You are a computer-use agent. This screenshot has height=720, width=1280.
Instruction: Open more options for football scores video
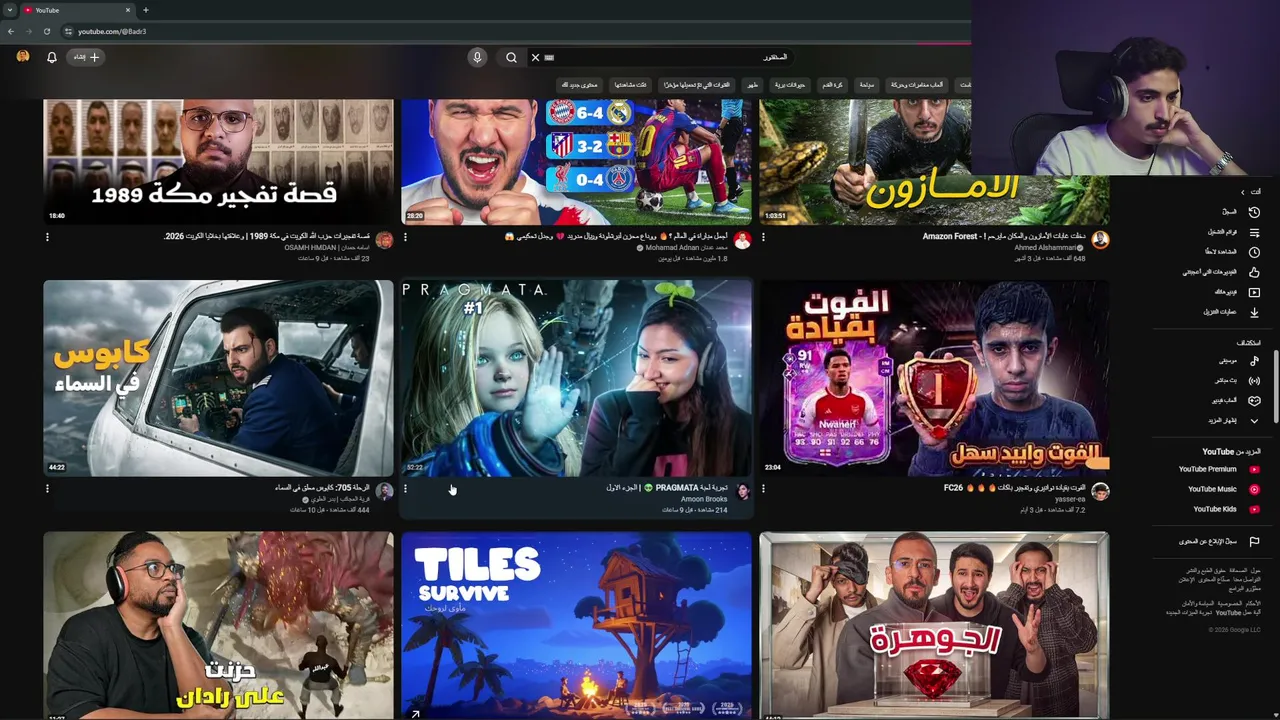pyautogui.click(x=405, y=237)
